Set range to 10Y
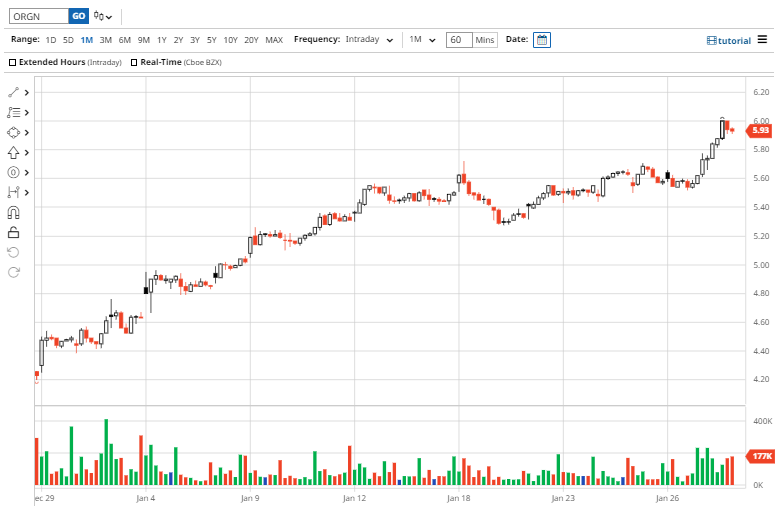The image size is (778, 515). [x=231, y=40]
